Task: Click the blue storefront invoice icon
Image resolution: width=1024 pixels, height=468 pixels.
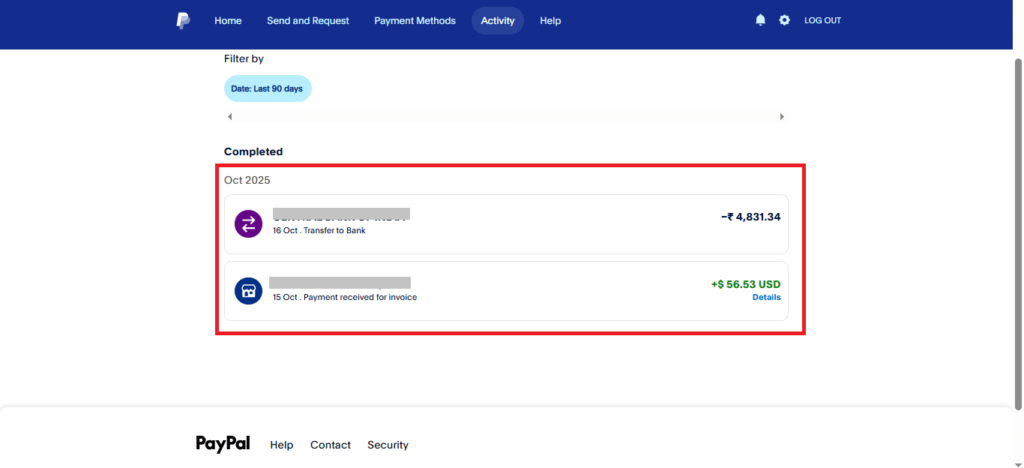Action: [248, 291]
